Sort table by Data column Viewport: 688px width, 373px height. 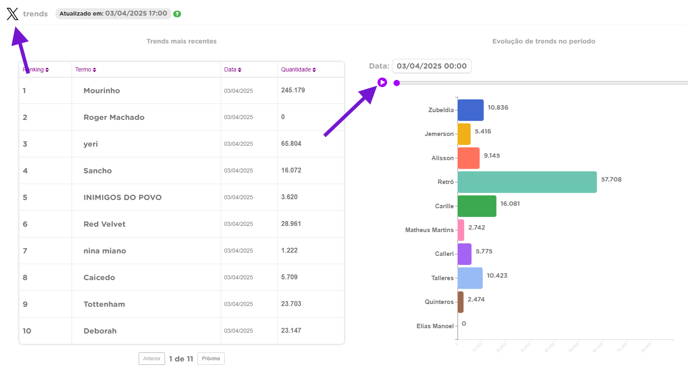click(x=232, y=69)
